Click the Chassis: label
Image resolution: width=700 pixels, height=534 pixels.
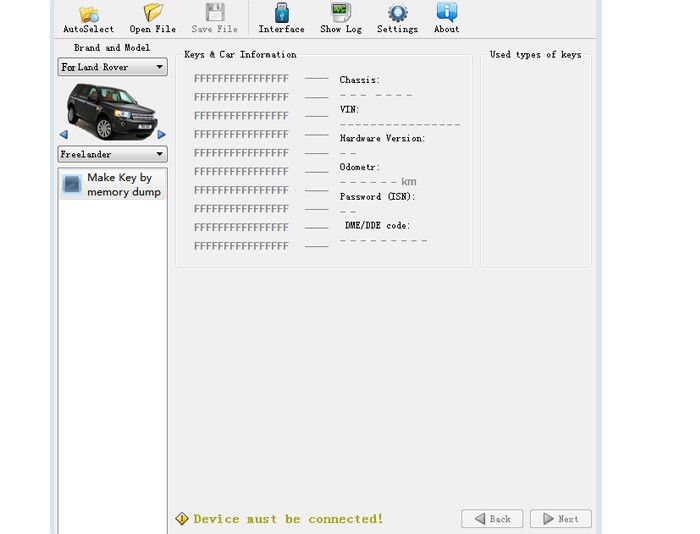pos(359,80)
